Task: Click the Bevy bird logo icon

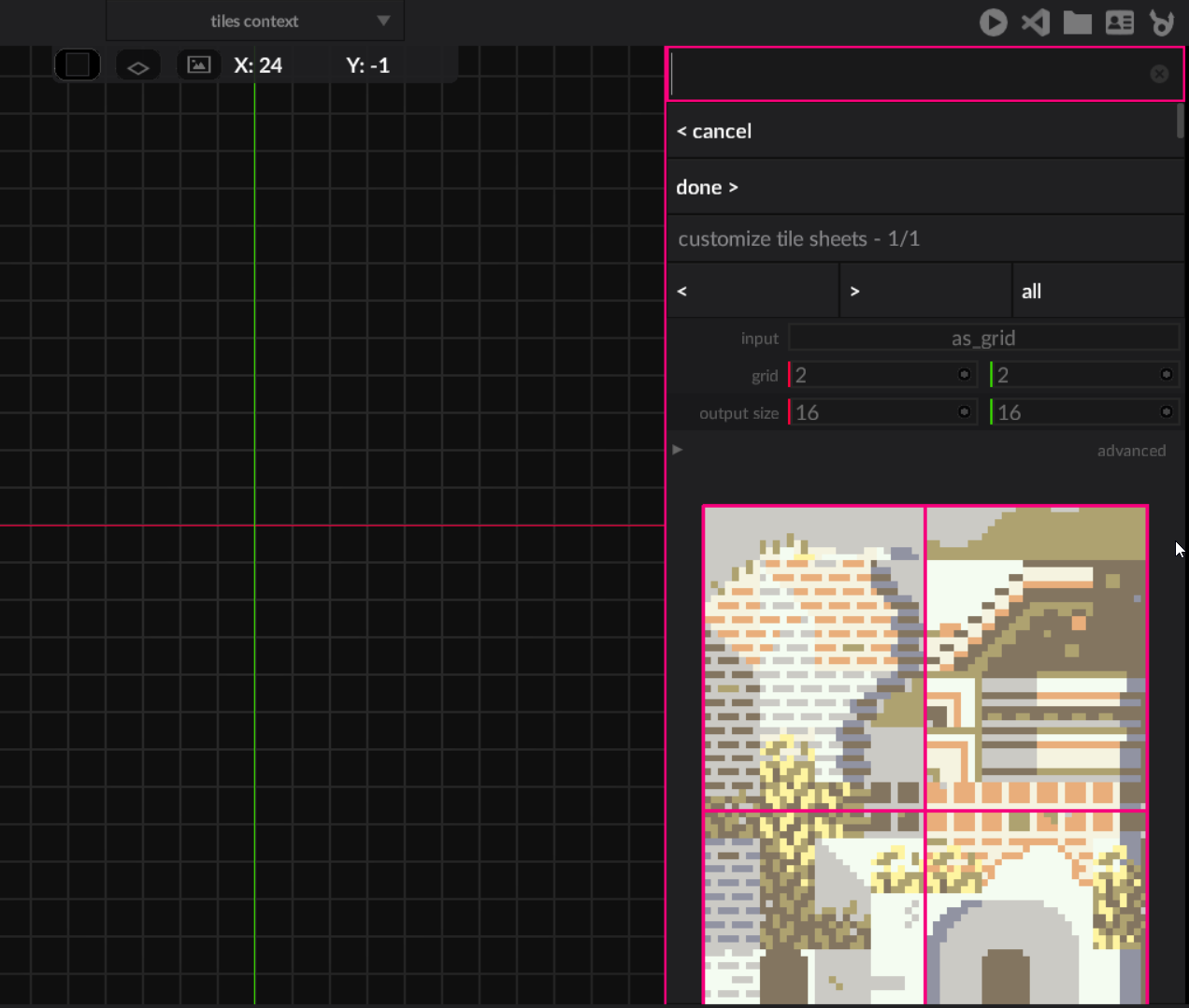Action: point(1162,22)
